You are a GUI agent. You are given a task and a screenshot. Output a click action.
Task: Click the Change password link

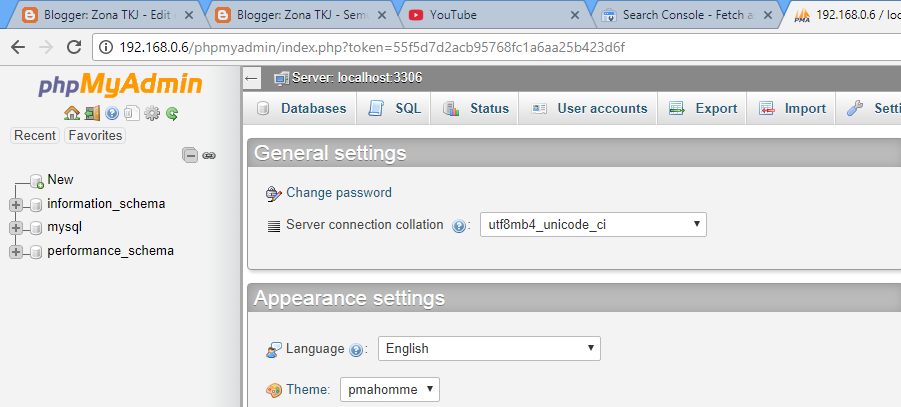point(339,193)
